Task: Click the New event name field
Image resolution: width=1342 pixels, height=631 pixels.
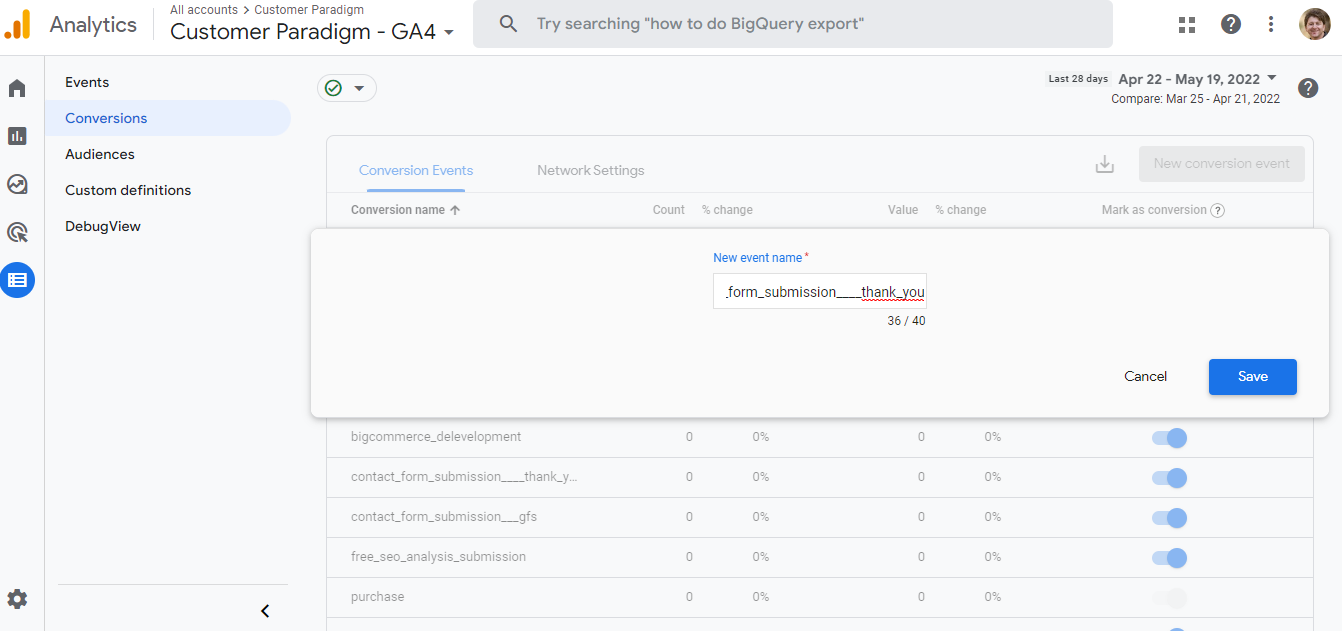Action: click(x=819, y=292)
